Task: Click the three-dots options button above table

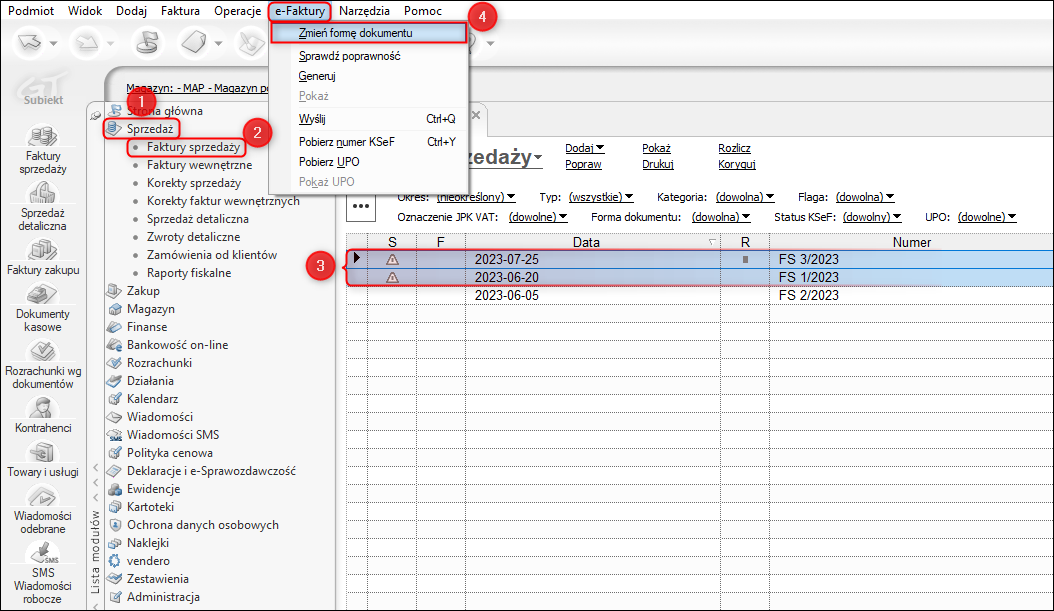Action: [x=360, y=206]
